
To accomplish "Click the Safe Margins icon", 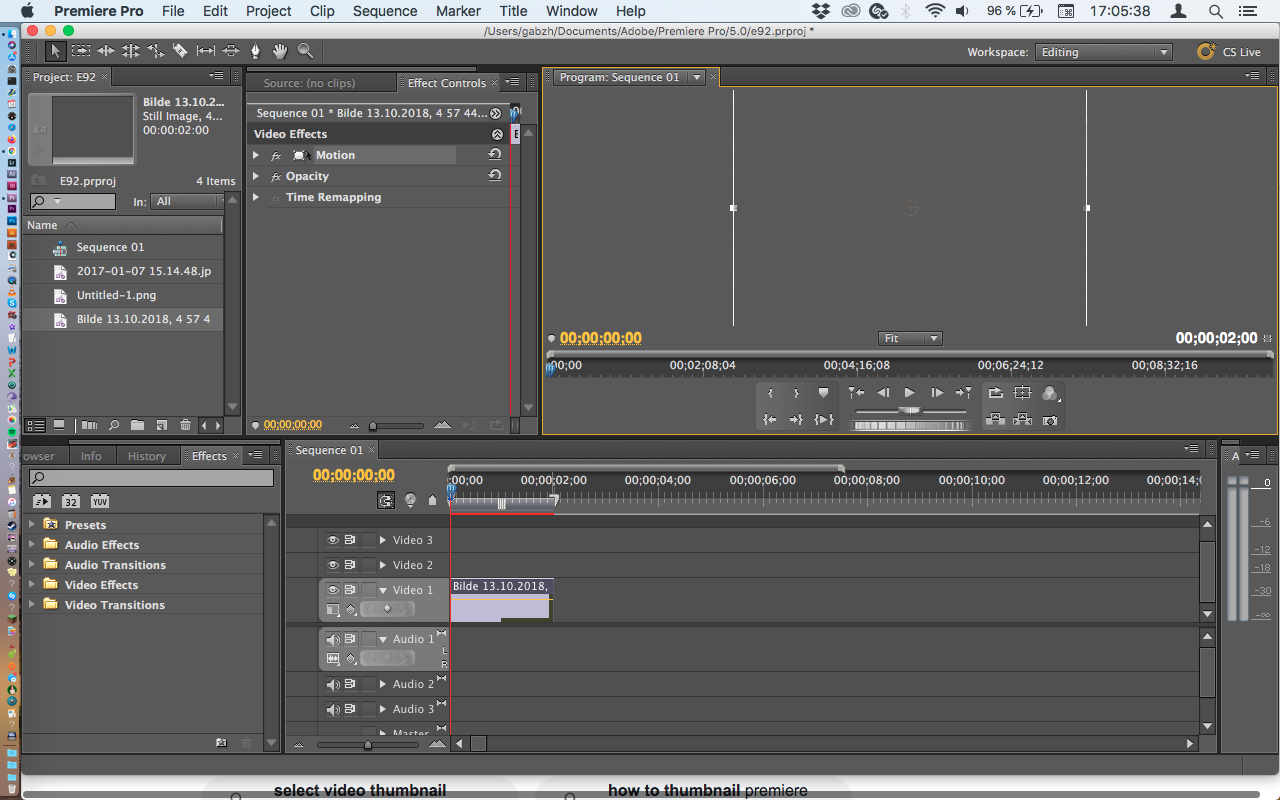I will (1022, 393).
